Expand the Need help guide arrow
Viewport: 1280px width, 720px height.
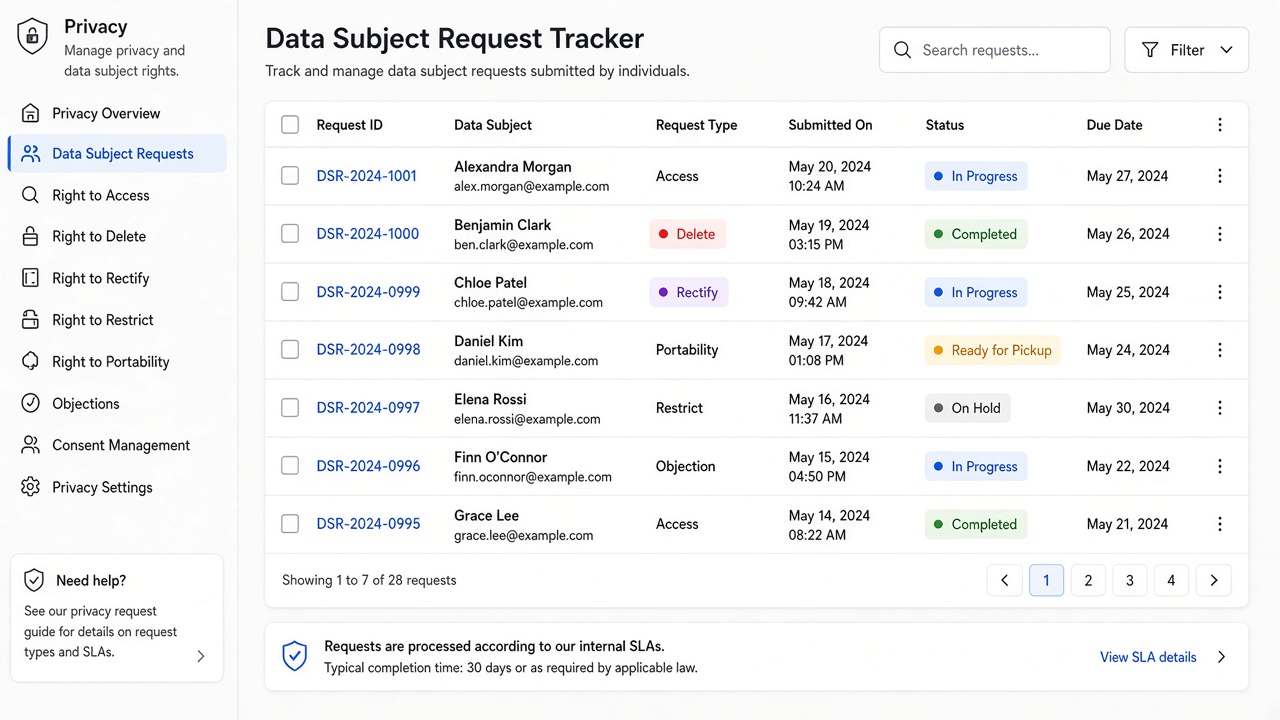(x=201, y=656)
